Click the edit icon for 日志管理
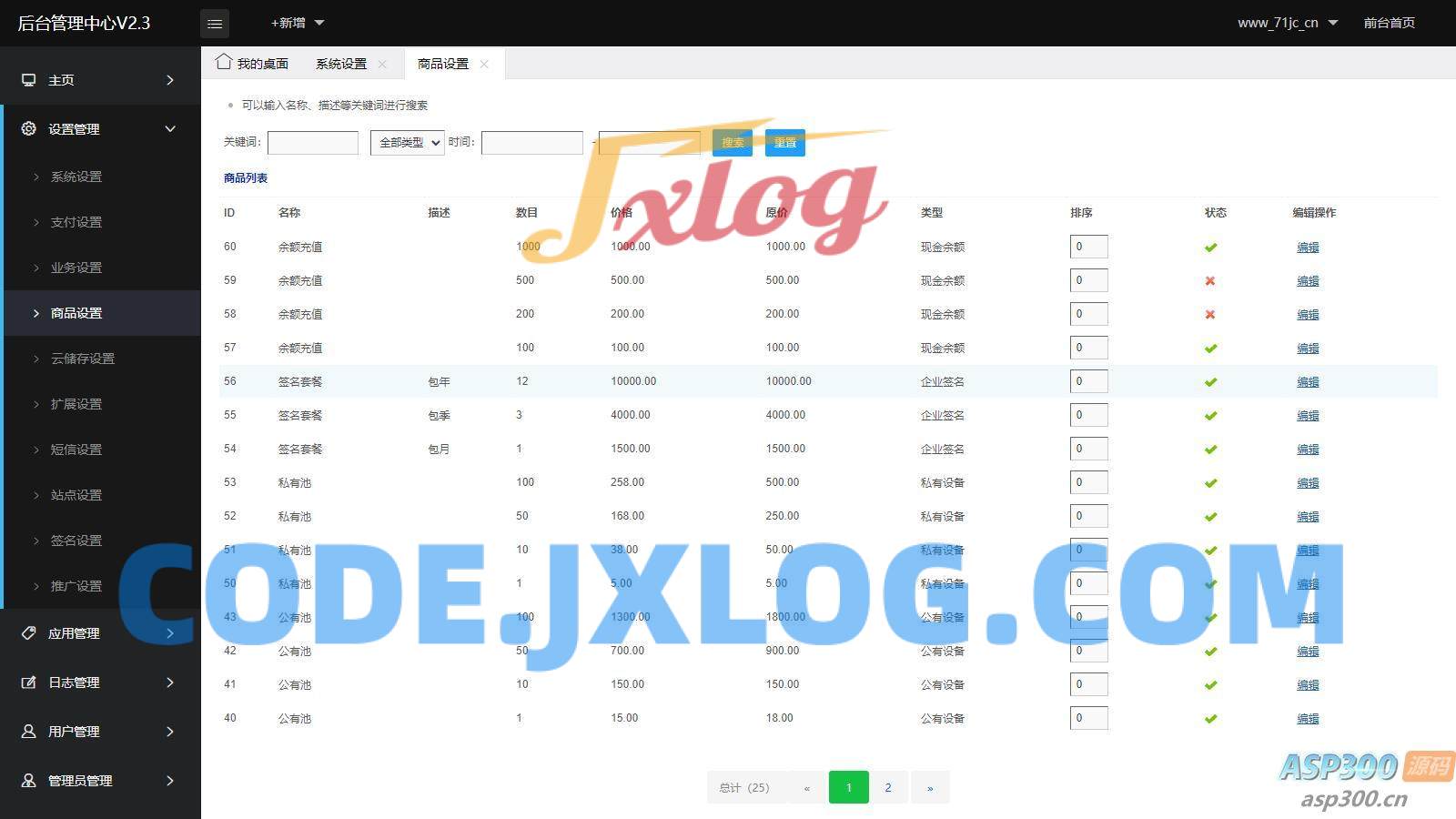Viewport: 1456px width, 819px height. [x=29, y=682]
